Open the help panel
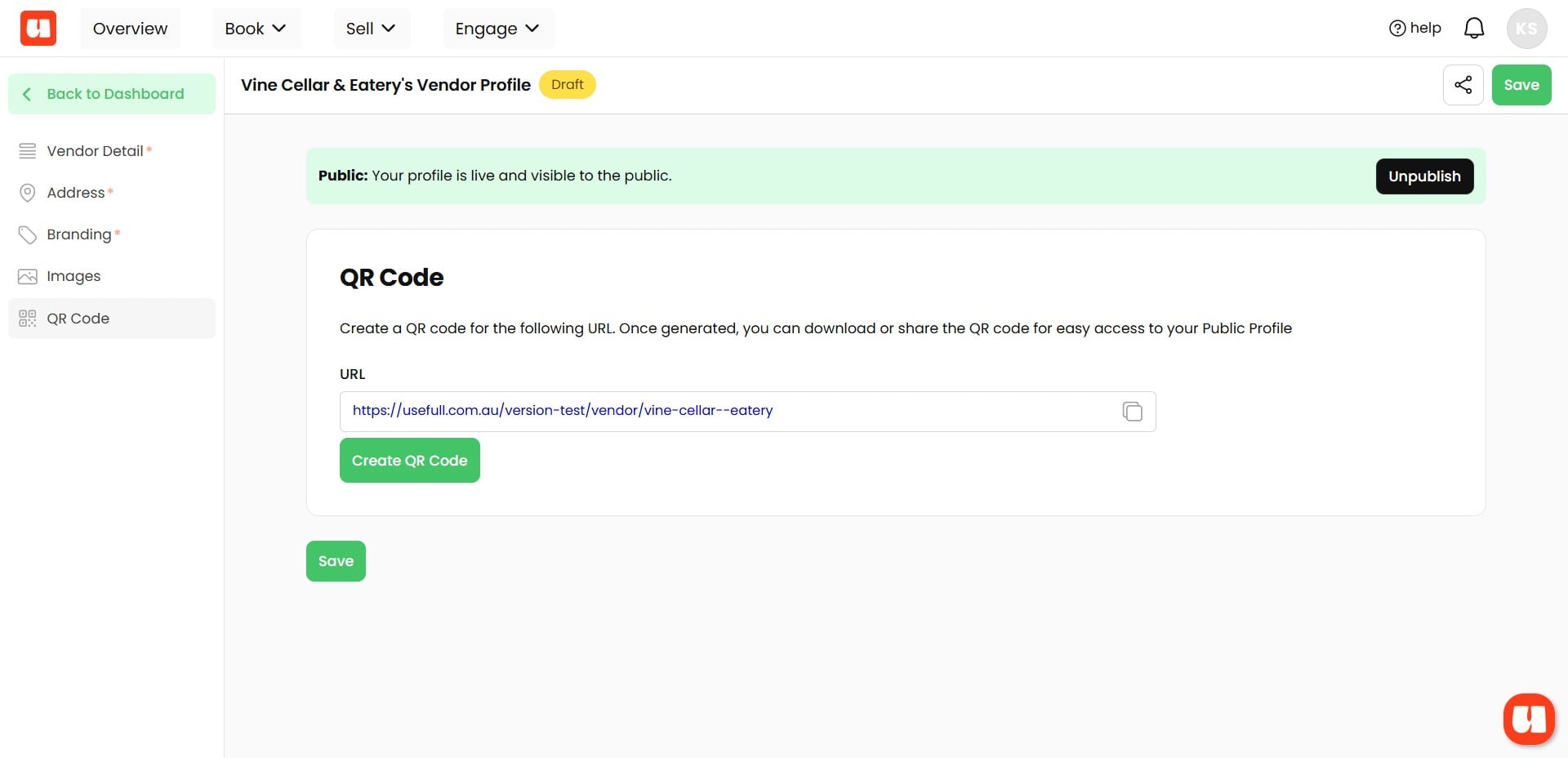The image size is (1568, 758). point(1414,27)
